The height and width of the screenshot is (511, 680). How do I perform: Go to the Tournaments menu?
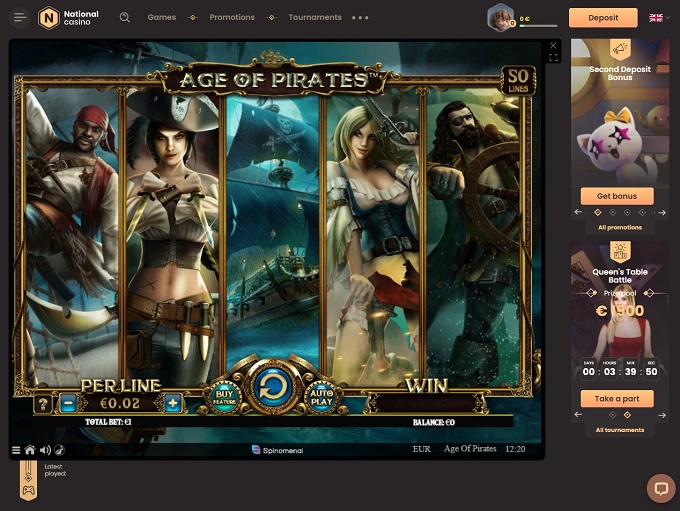(314, 18)
